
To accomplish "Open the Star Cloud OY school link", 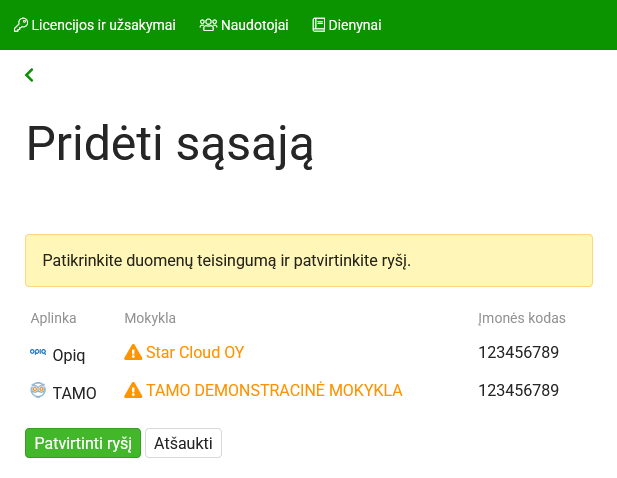I will click(x=195, y=352).
